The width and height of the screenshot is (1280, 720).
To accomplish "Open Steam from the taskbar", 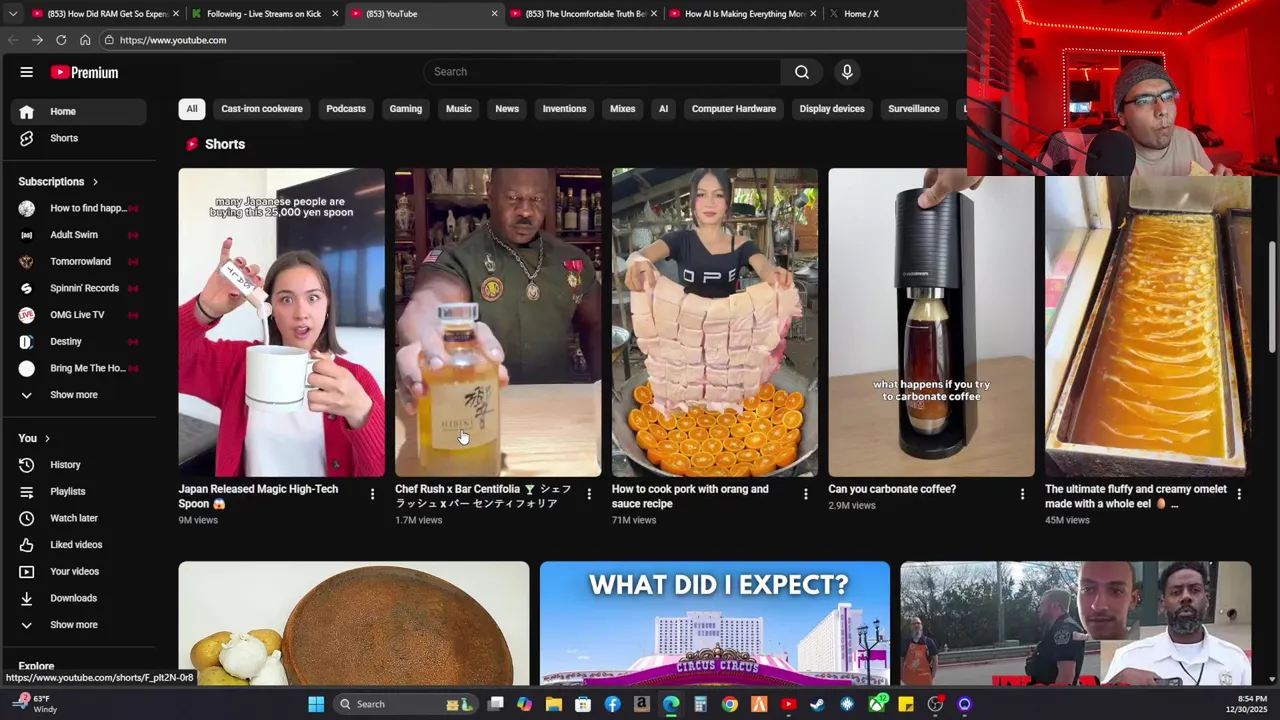I will coord(818,704).
